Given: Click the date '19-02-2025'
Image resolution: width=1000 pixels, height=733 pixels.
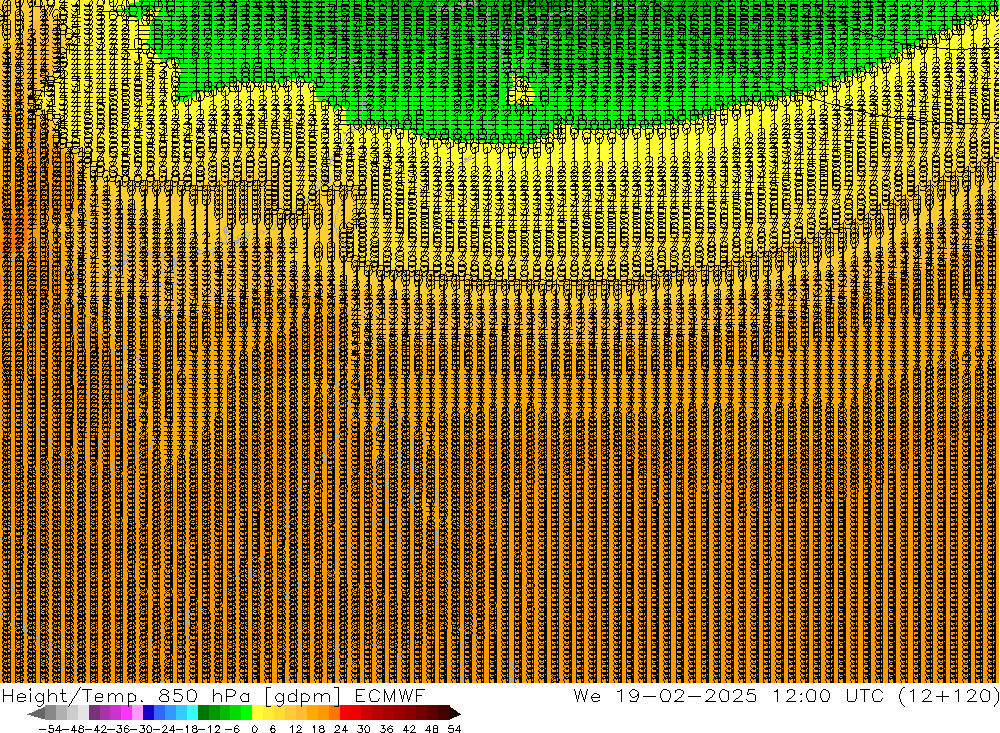Looking at the screenshot, I should pyautogui.click(x=686, y=696).
